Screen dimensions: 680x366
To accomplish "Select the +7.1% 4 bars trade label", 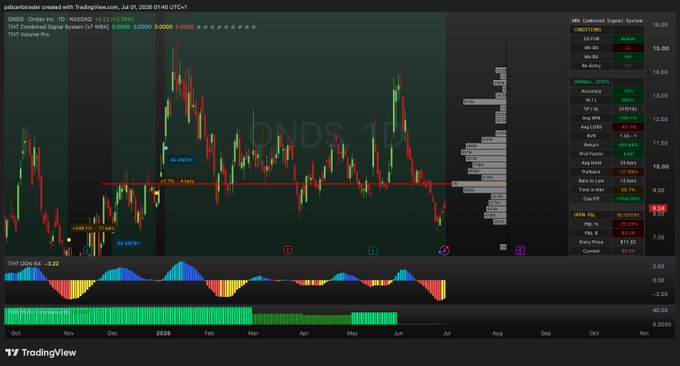I will [177, 181].
